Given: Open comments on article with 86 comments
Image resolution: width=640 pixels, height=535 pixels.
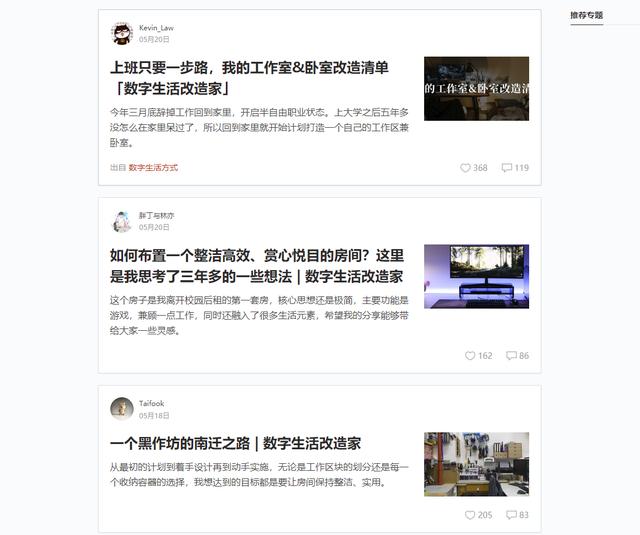Looking at the screenshot, I should (x=511, y=356).
